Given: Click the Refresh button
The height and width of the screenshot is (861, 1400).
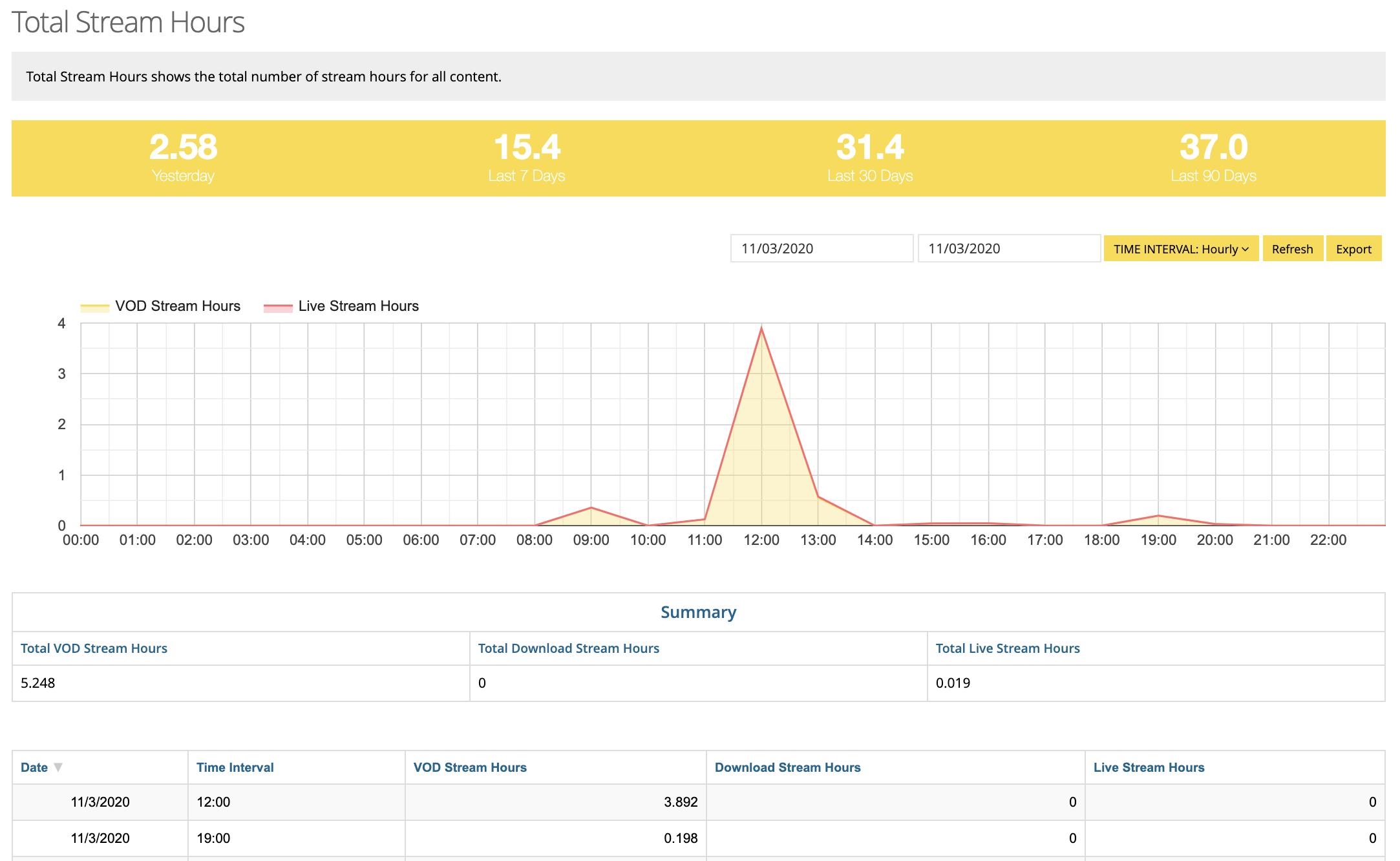Looking at the screenshot, I should [x=1292, y=248].
